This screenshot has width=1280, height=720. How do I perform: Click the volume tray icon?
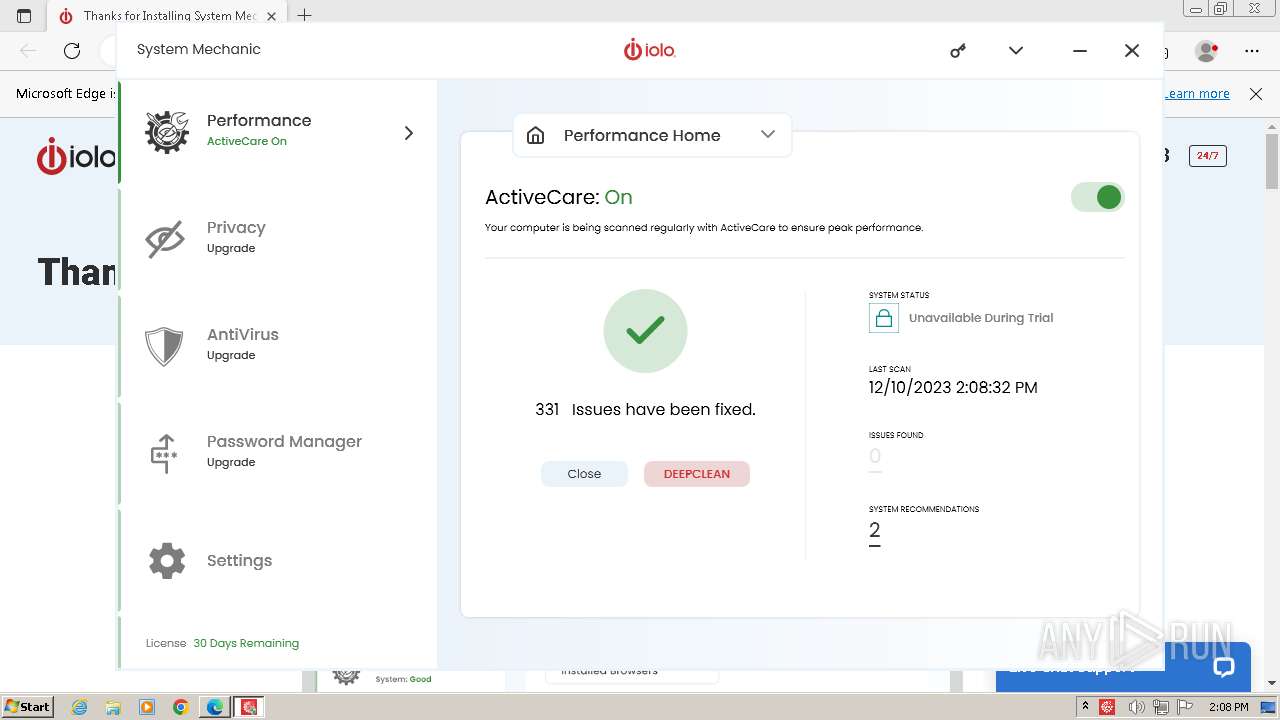click(1138, 707)
